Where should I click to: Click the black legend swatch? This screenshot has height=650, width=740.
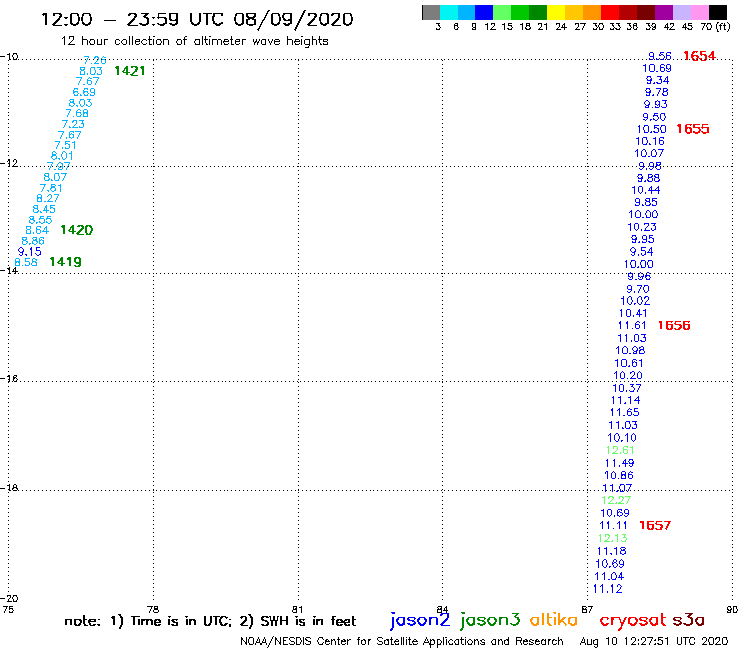(x=717, y=12)
